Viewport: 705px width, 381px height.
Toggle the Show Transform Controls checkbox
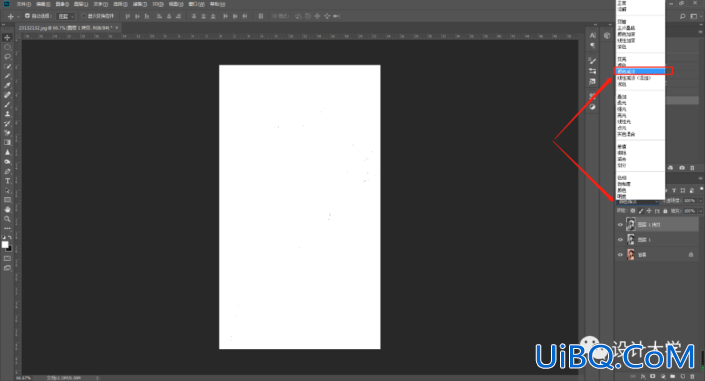click(84, 16)
